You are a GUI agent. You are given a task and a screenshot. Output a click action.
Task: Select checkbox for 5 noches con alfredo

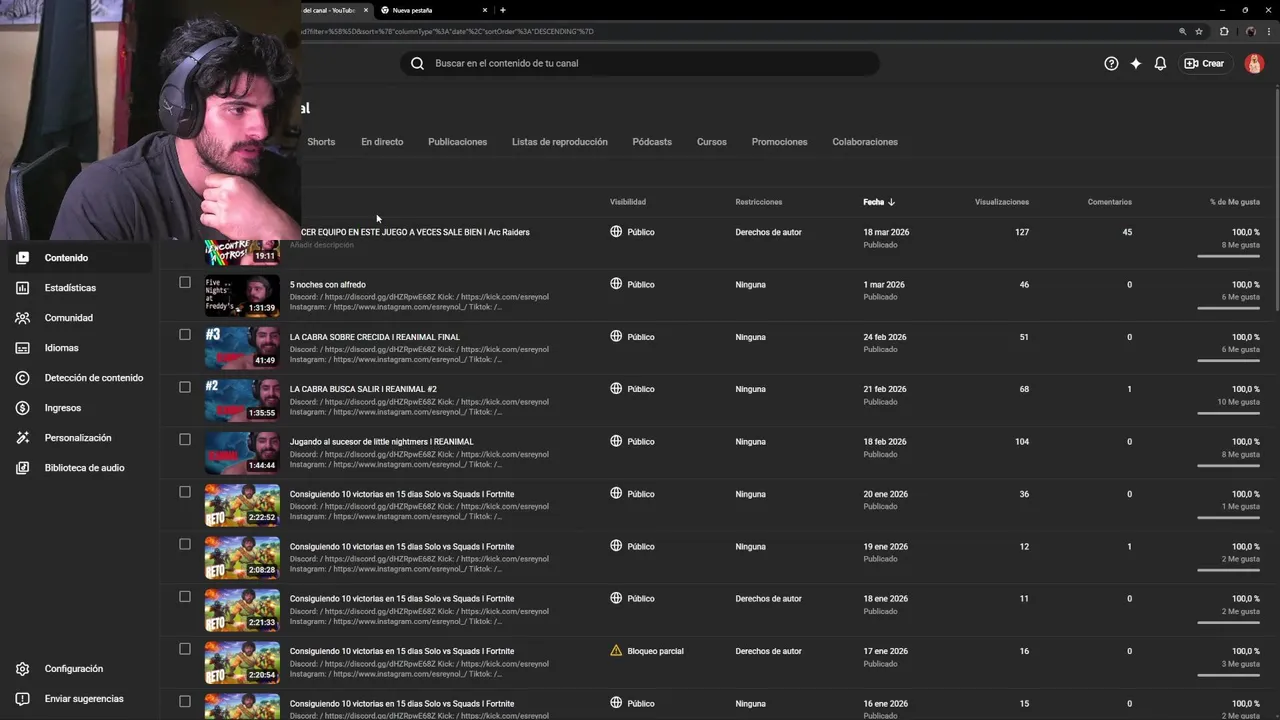pos(185,282)
